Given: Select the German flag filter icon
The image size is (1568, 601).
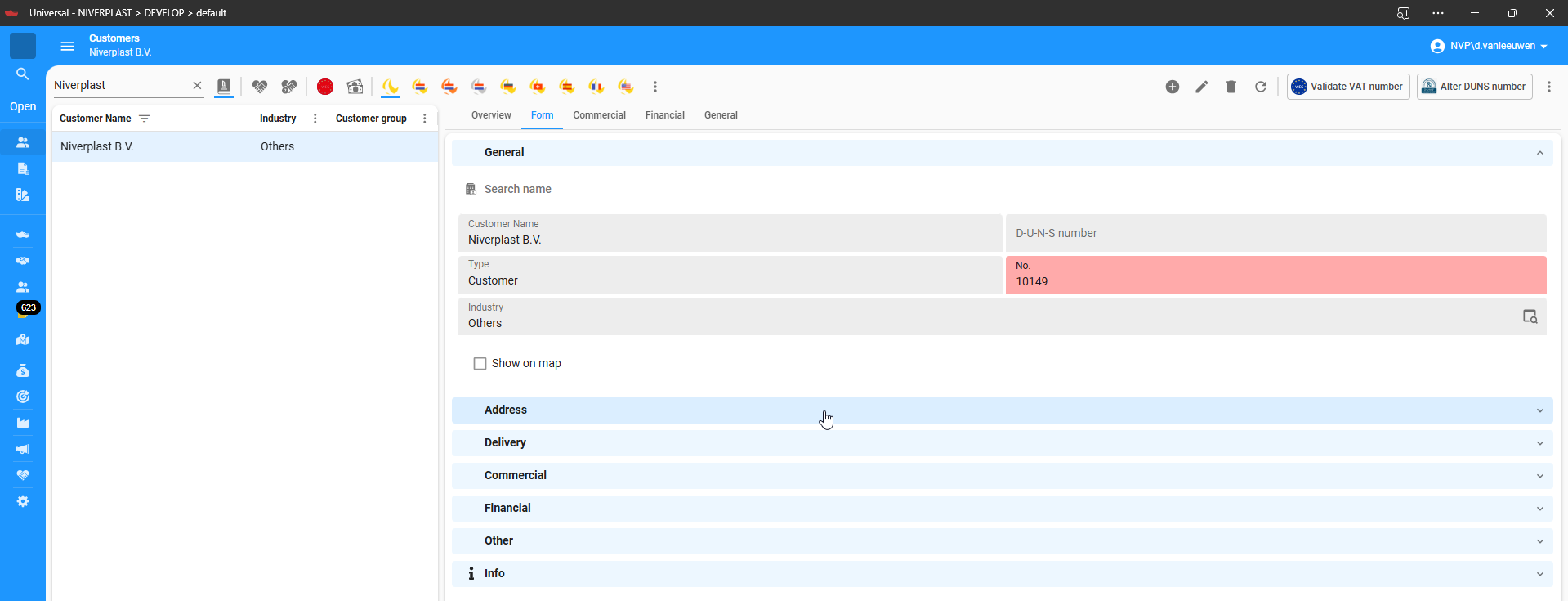Looking at the screenshot, I should 508,87.
